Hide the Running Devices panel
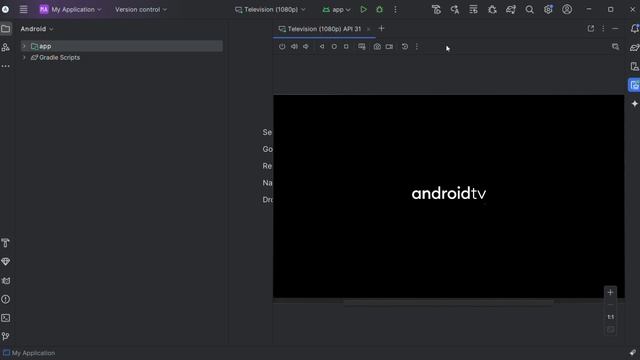640x360 pixels. tap(616, 29)
